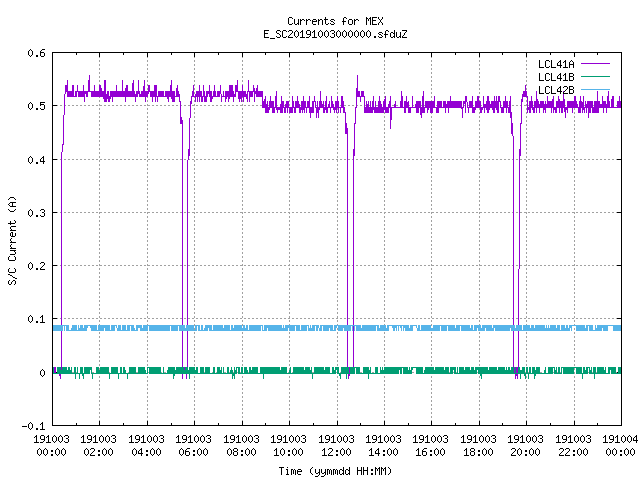Click the x-axis tick '191003 00:00'

coord(51,445)
